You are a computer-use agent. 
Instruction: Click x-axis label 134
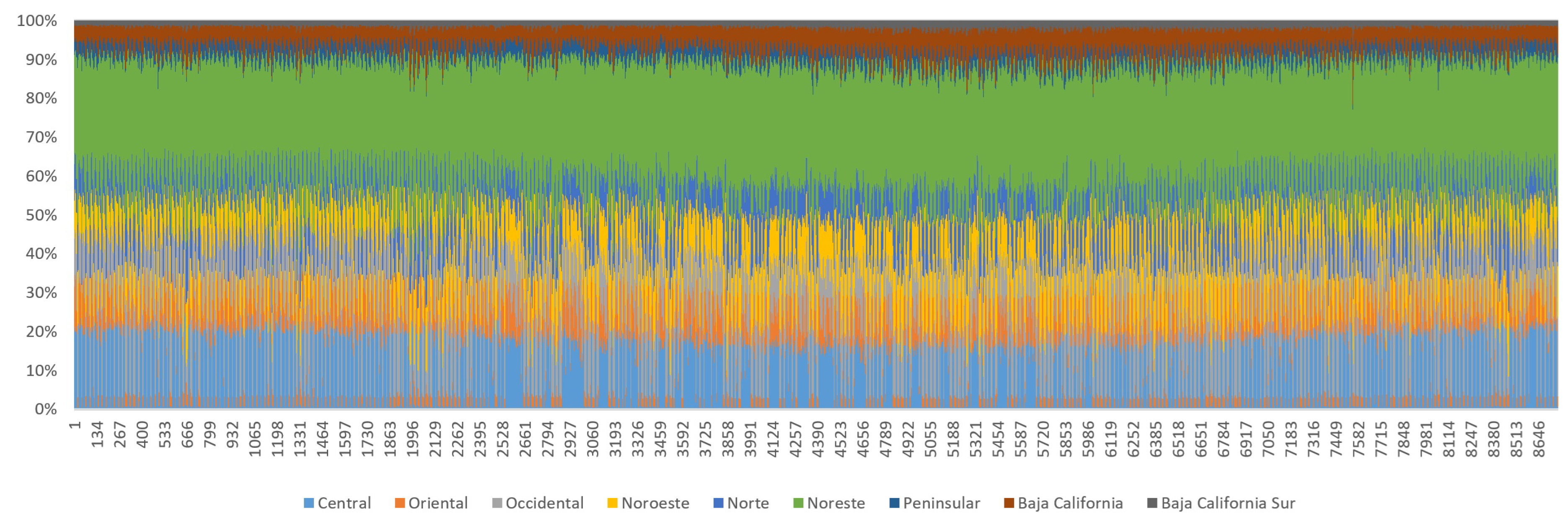click(97, 434)
